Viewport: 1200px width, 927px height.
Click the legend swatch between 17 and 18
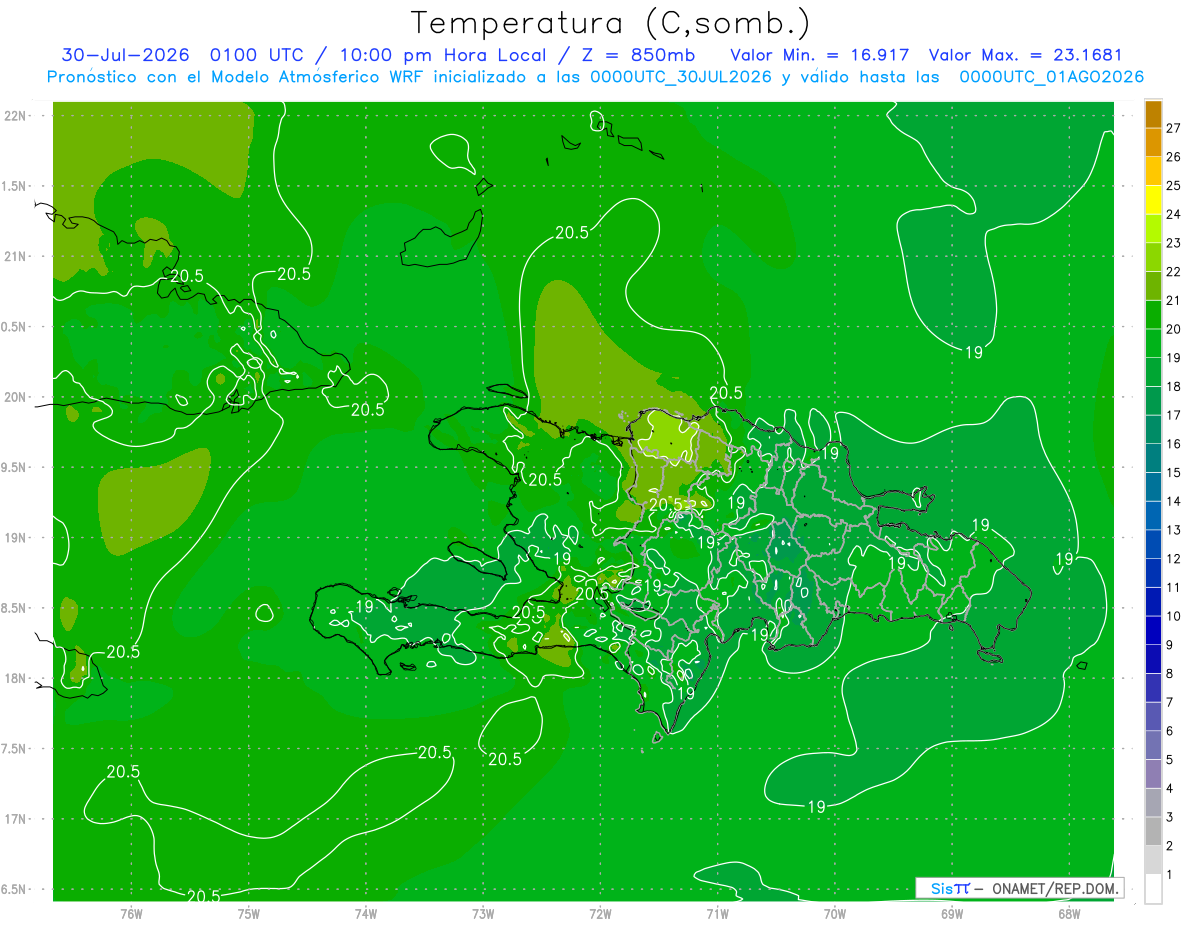[1153, 401]
